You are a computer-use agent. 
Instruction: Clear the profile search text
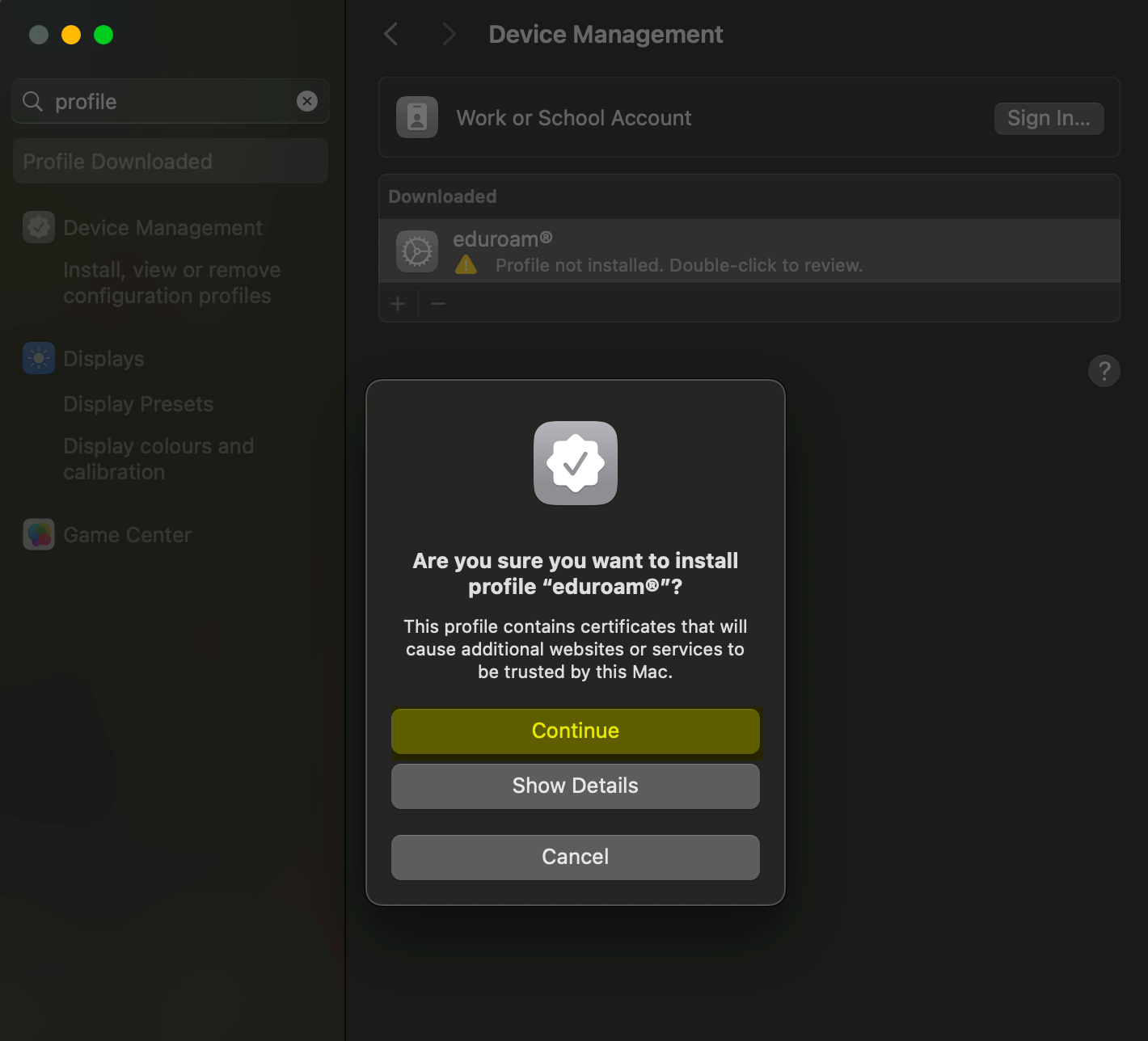tap(307, 101)
